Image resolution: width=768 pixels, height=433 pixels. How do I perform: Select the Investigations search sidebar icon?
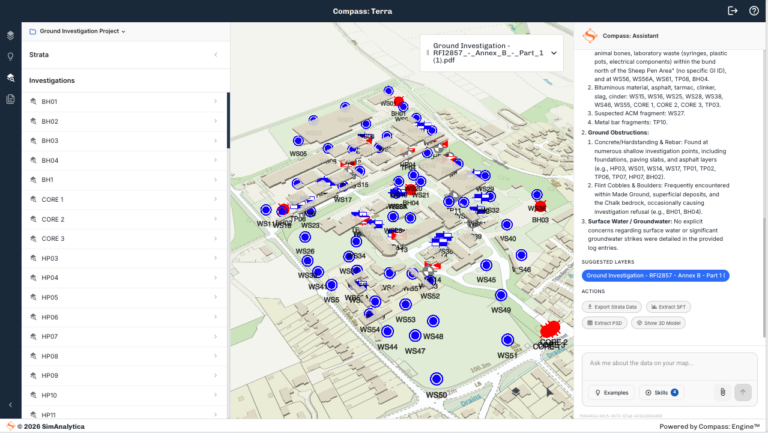(x=10, y=77)
